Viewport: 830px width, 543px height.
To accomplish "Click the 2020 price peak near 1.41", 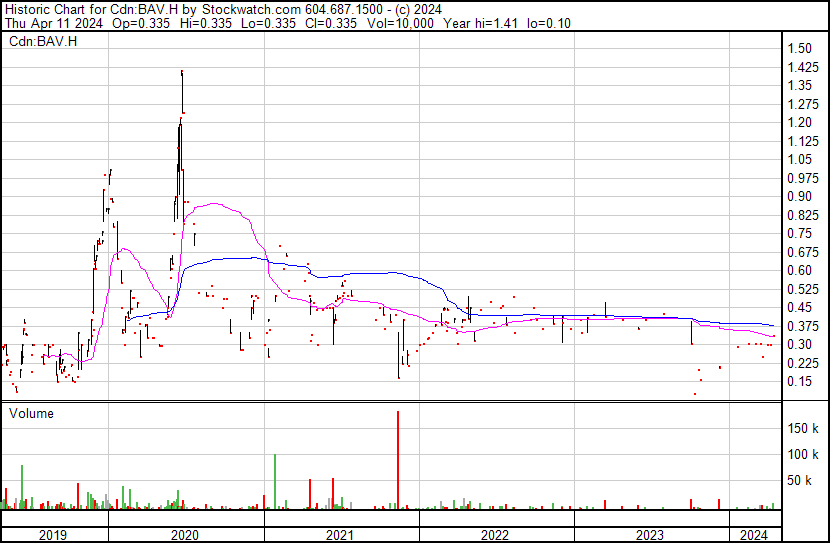I will 181,73.
